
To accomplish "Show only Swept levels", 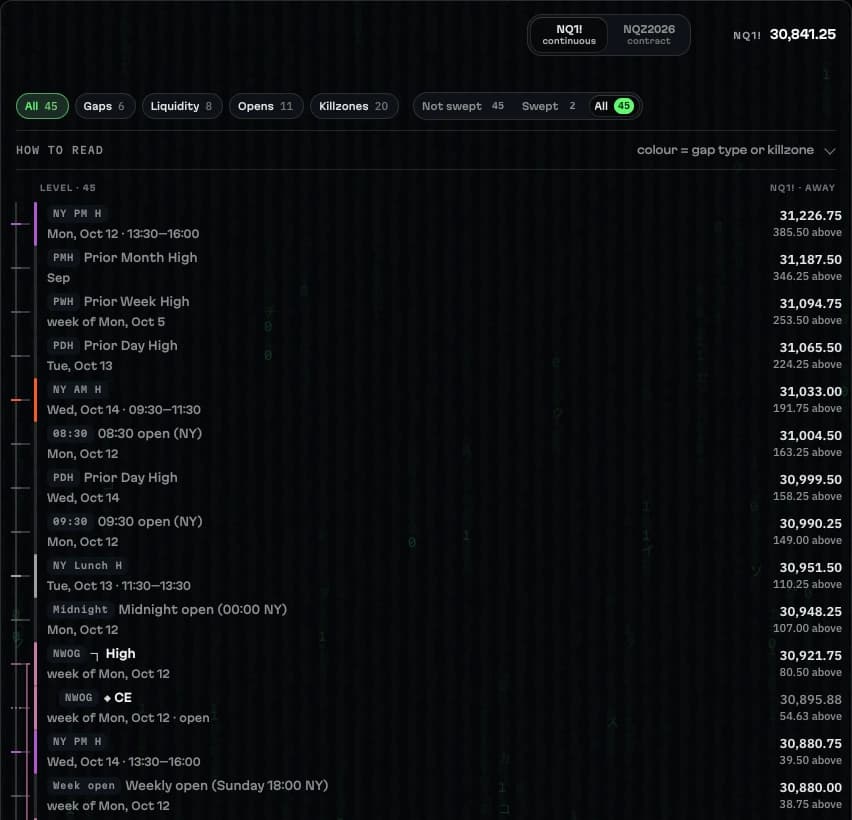I will (548, 106).
